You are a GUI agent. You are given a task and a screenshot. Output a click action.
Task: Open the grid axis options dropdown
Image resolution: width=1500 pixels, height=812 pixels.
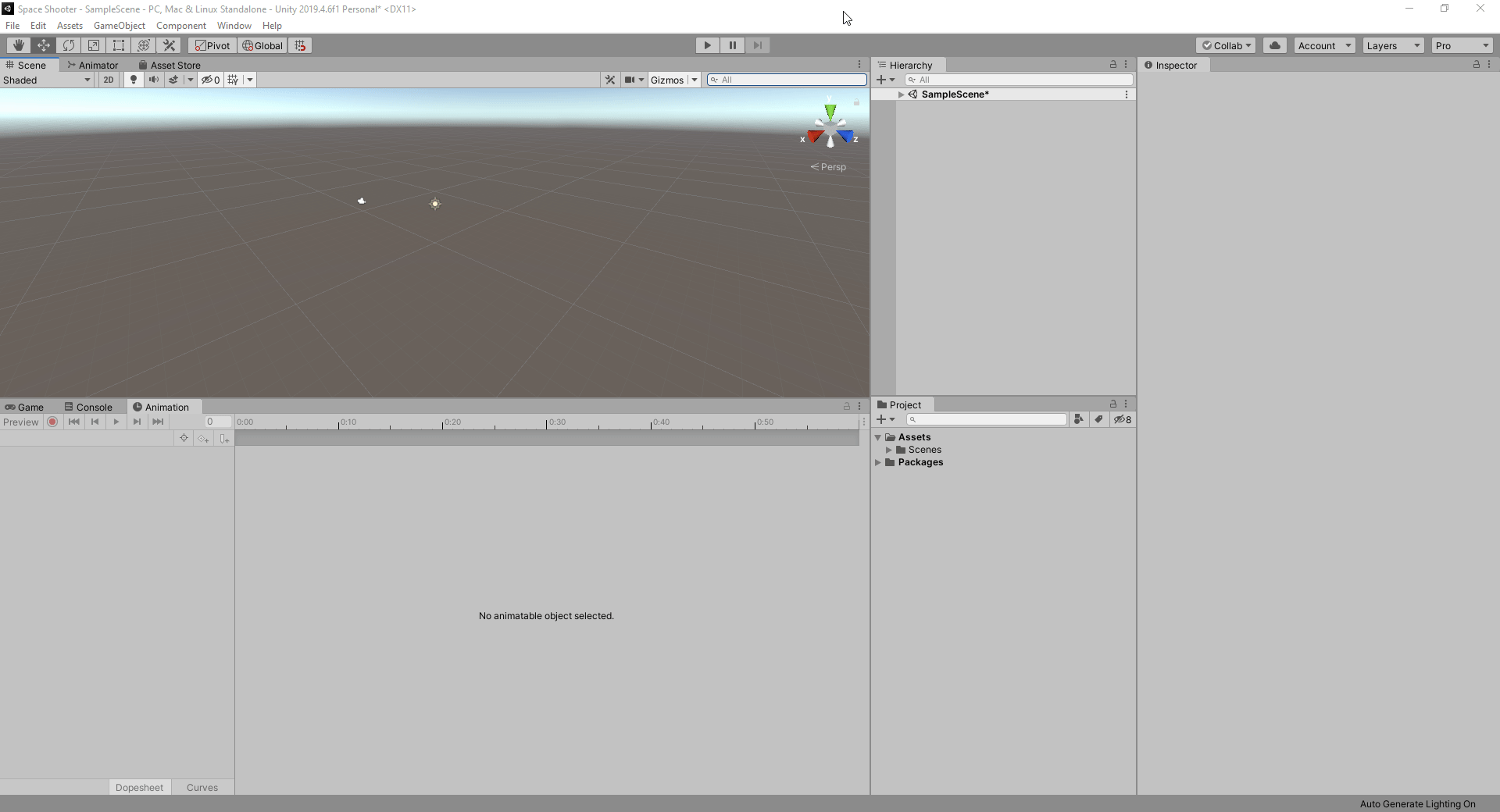(x=250, y=80)
